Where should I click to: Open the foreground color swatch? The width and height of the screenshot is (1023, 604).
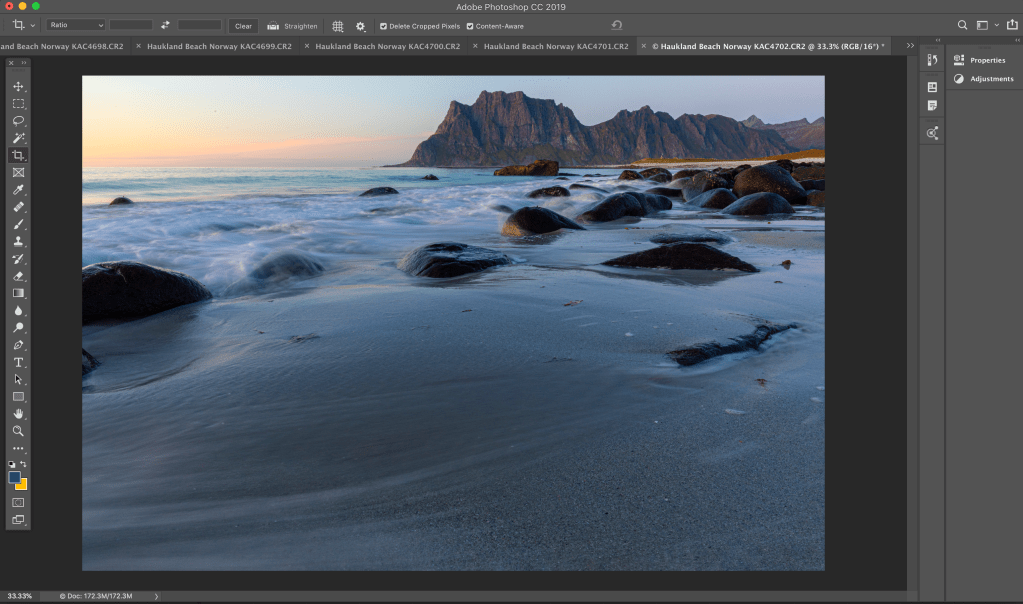15,478
